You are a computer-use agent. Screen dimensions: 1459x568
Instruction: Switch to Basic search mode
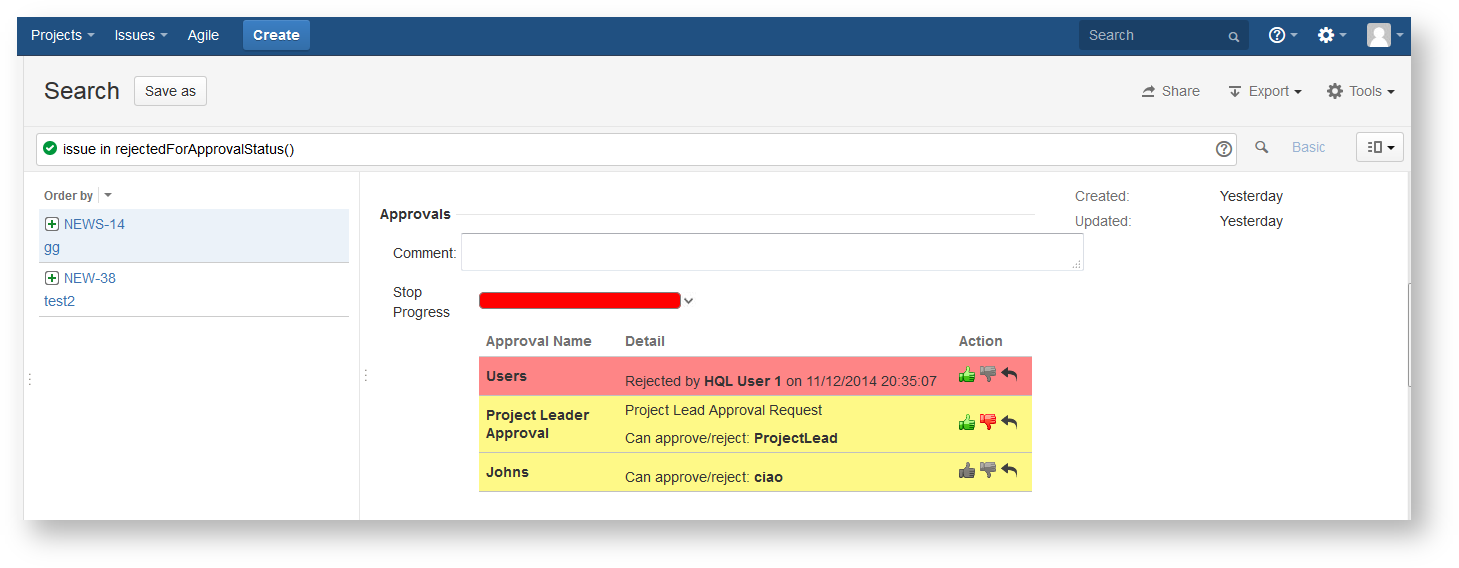pyautogui.click(x=1308, y=147)
